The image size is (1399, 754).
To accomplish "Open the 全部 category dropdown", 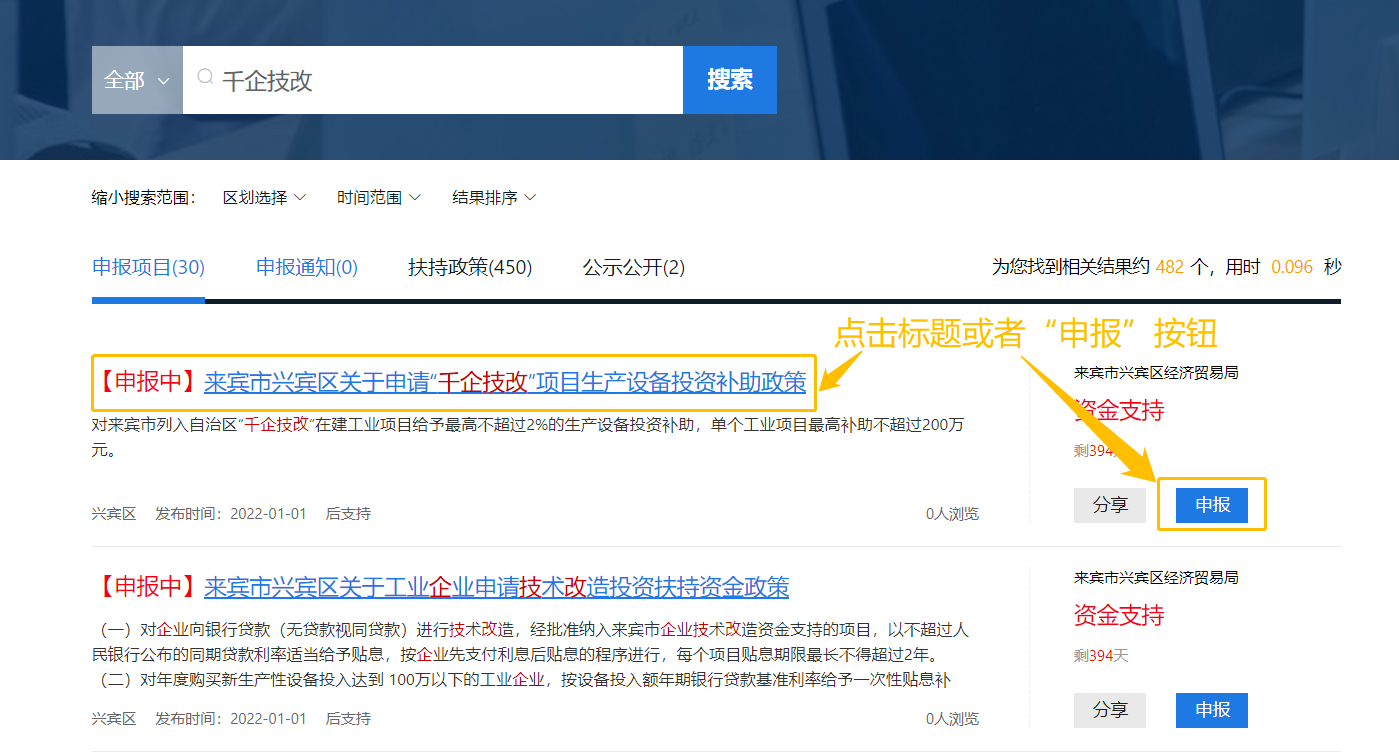I will 137,80.
